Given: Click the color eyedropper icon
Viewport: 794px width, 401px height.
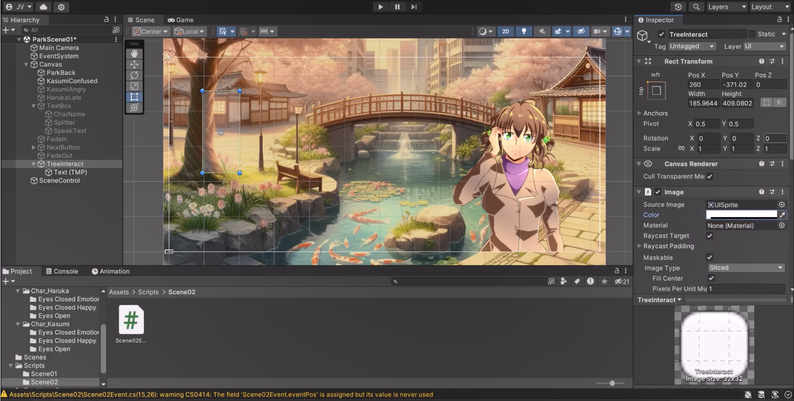Looking at the screenshot, I should point(782,215).
